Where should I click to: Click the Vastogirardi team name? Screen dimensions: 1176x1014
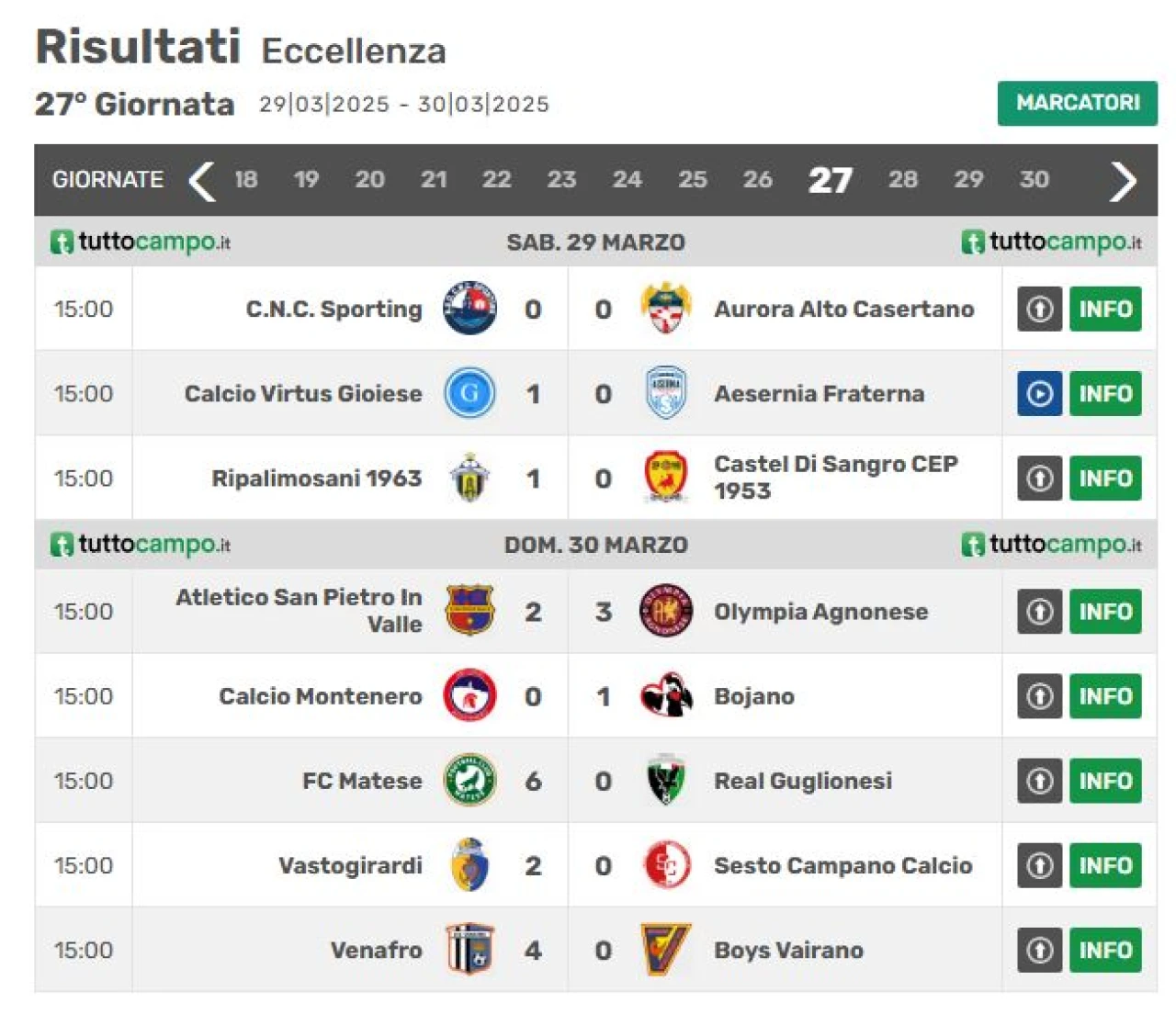(x=350, y=865)
